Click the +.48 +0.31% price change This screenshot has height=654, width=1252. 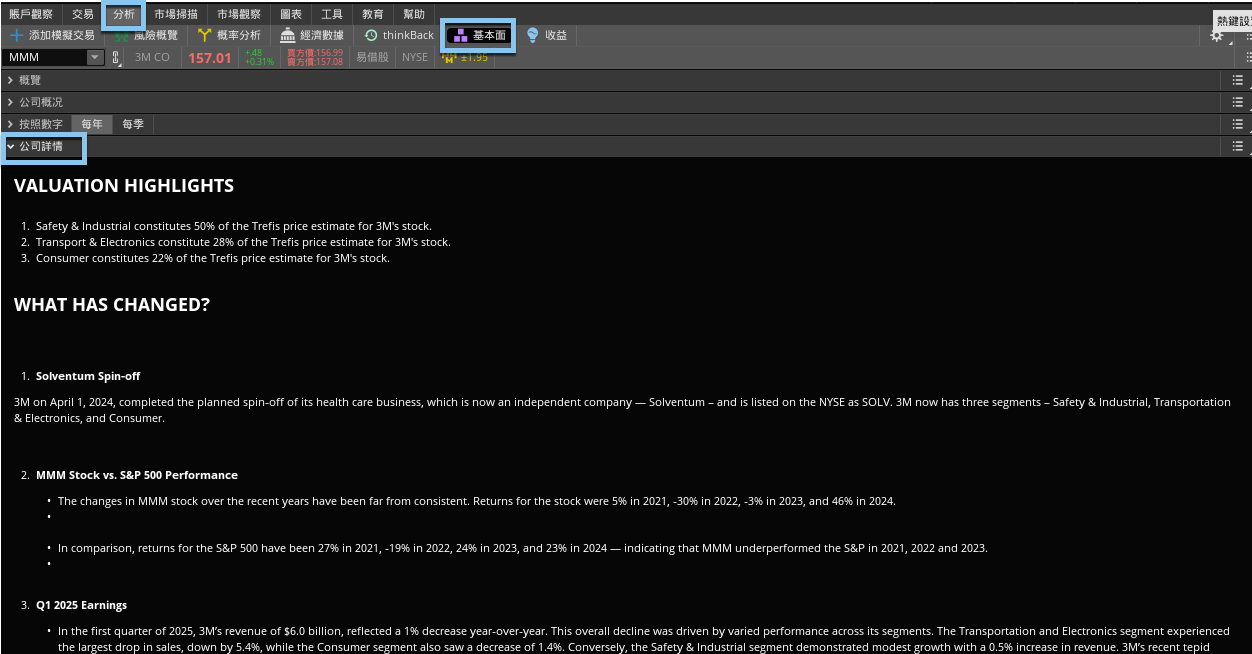click(258, 57)
